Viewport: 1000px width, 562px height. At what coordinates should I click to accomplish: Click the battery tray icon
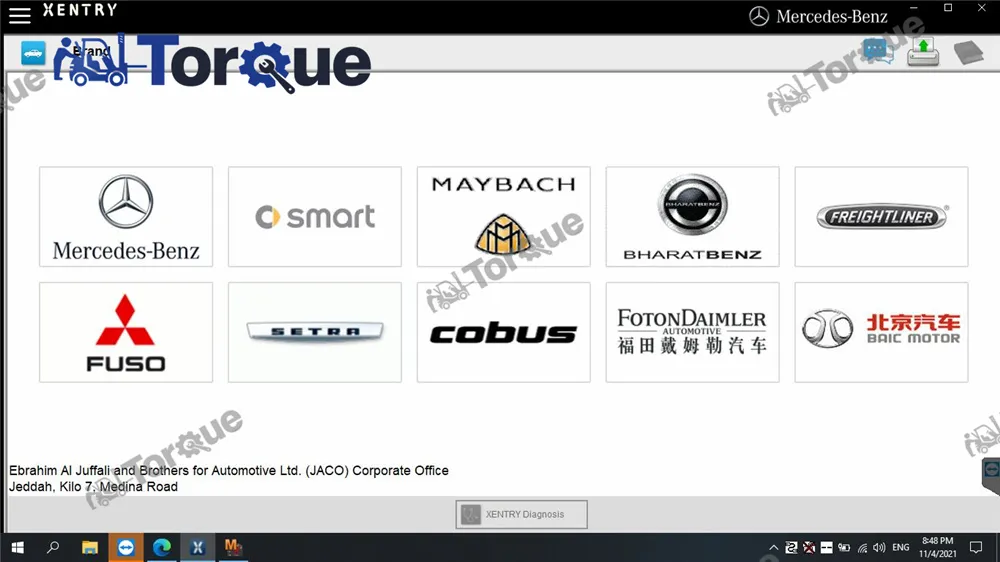click(x=844, y=547)
